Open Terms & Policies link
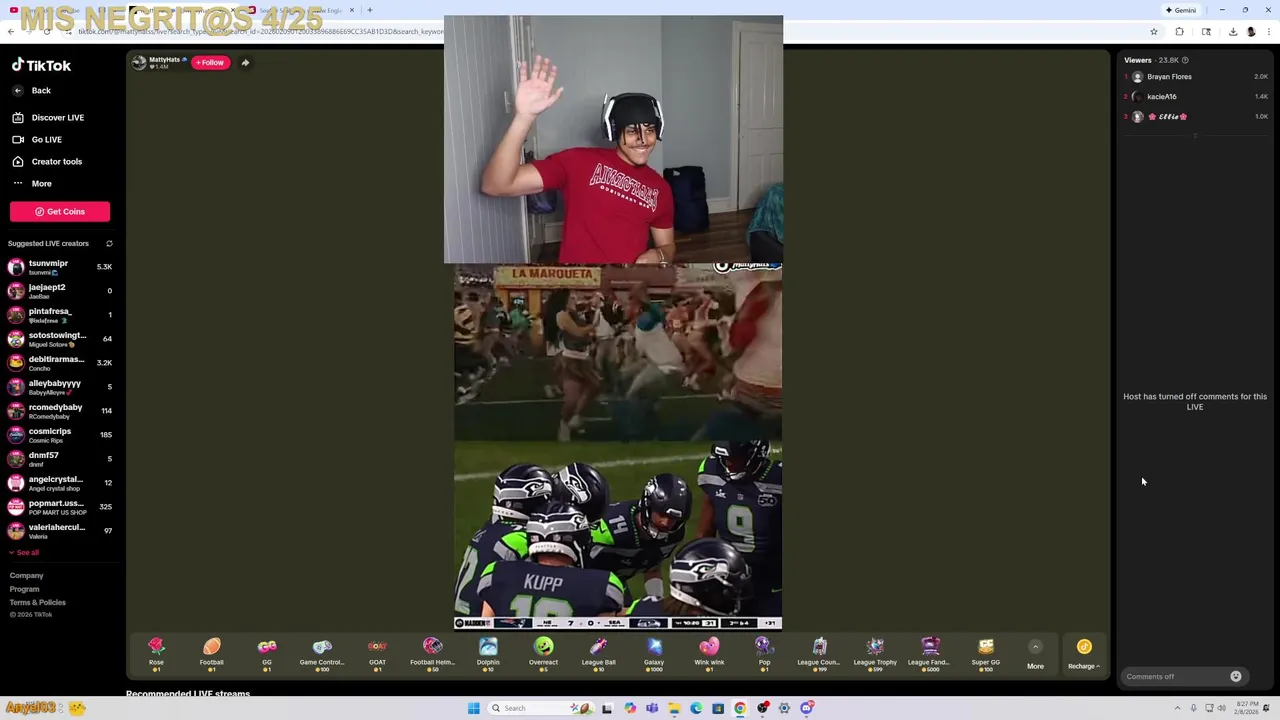This screenshot has height=720, width=1280. pos(37,602)
